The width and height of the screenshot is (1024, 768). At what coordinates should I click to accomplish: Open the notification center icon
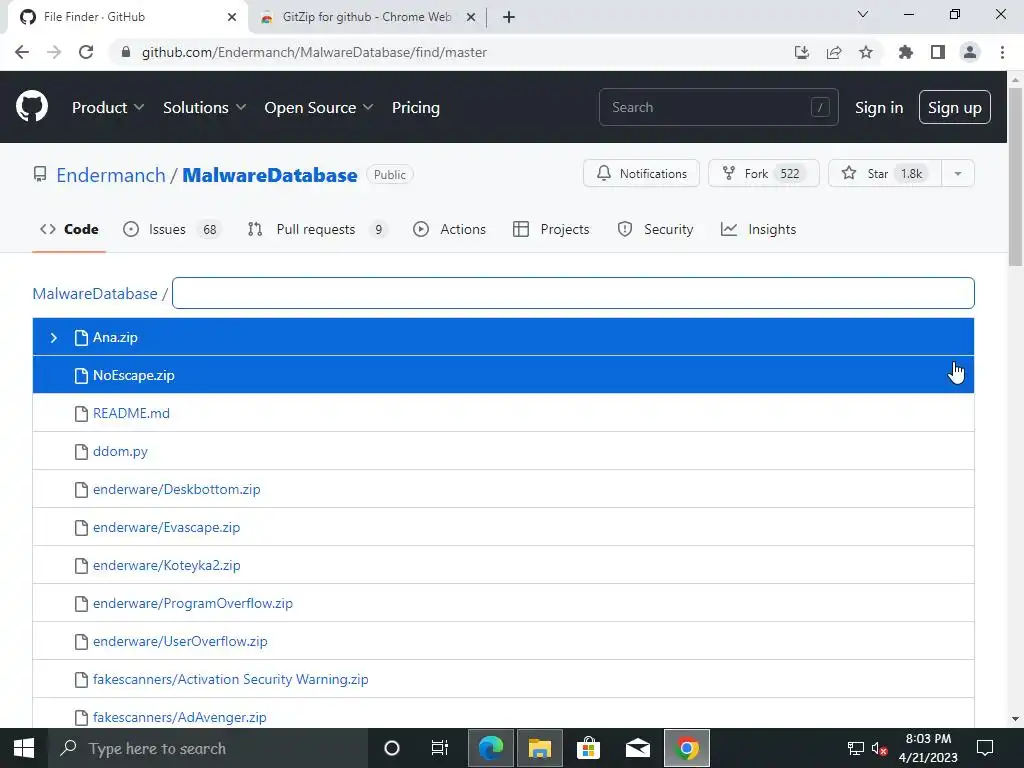click(x=985, y=748)
